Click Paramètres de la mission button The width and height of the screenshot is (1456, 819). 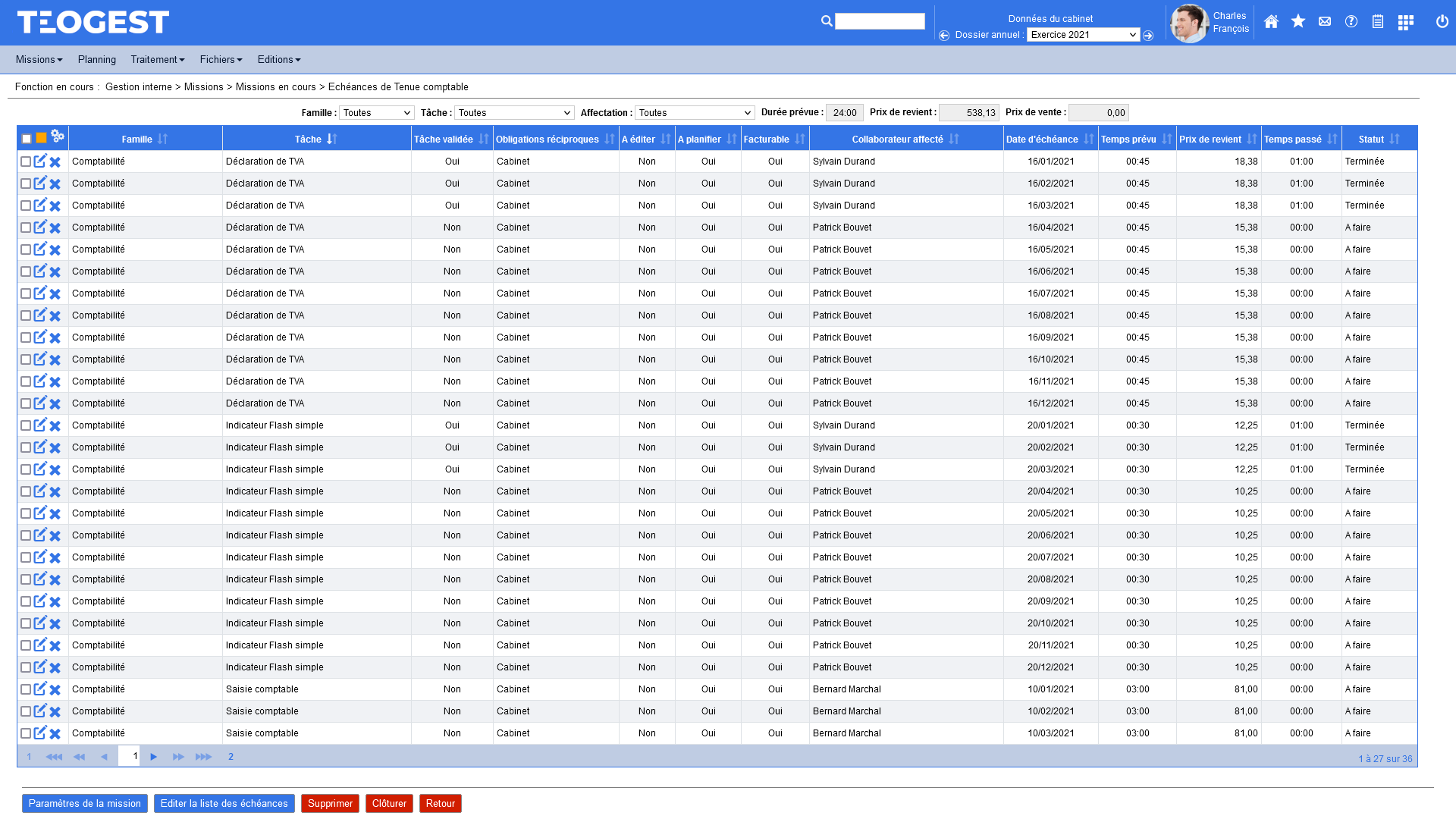(85, 803)
